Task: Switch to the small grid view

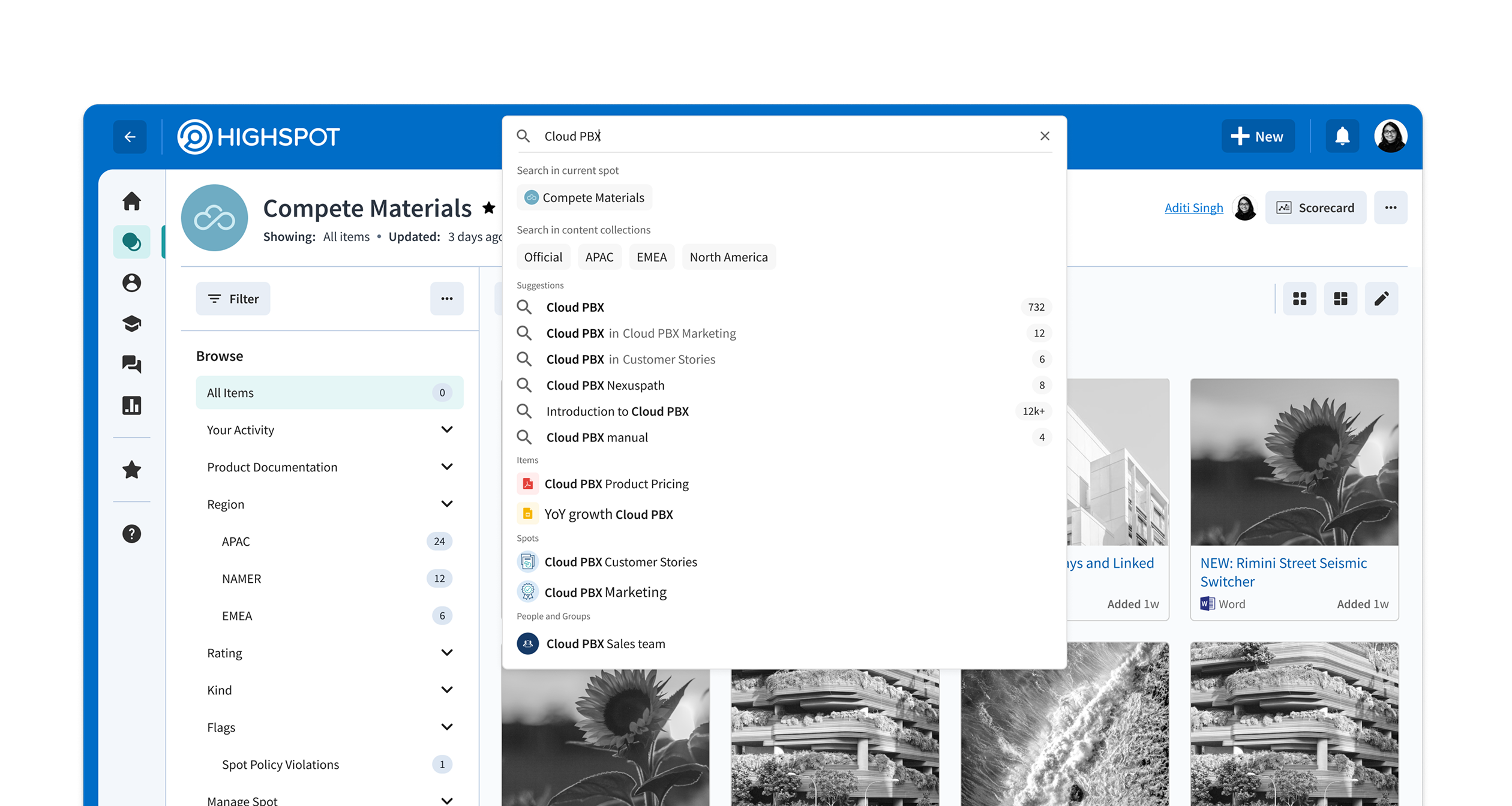Action: tap(1300, 299)
